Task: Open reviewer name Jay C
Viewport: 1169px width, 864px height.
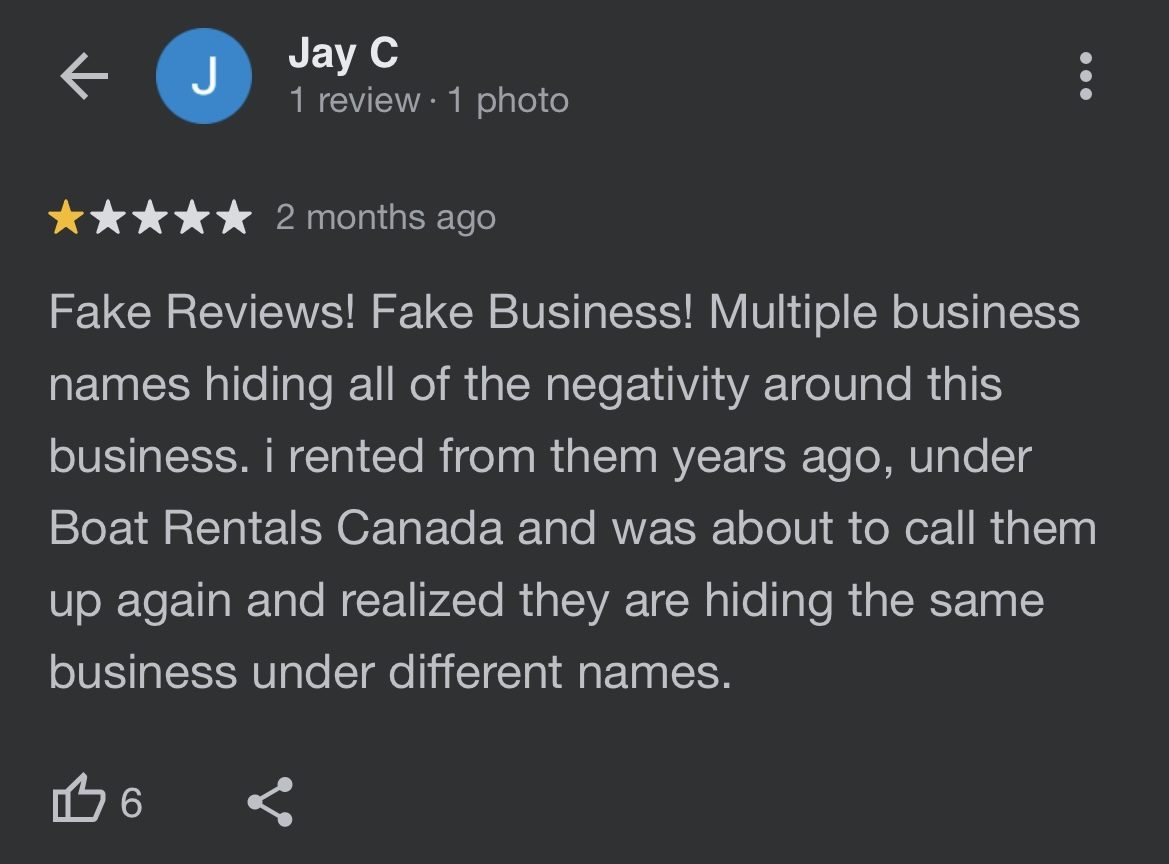Action: [344, 54]
